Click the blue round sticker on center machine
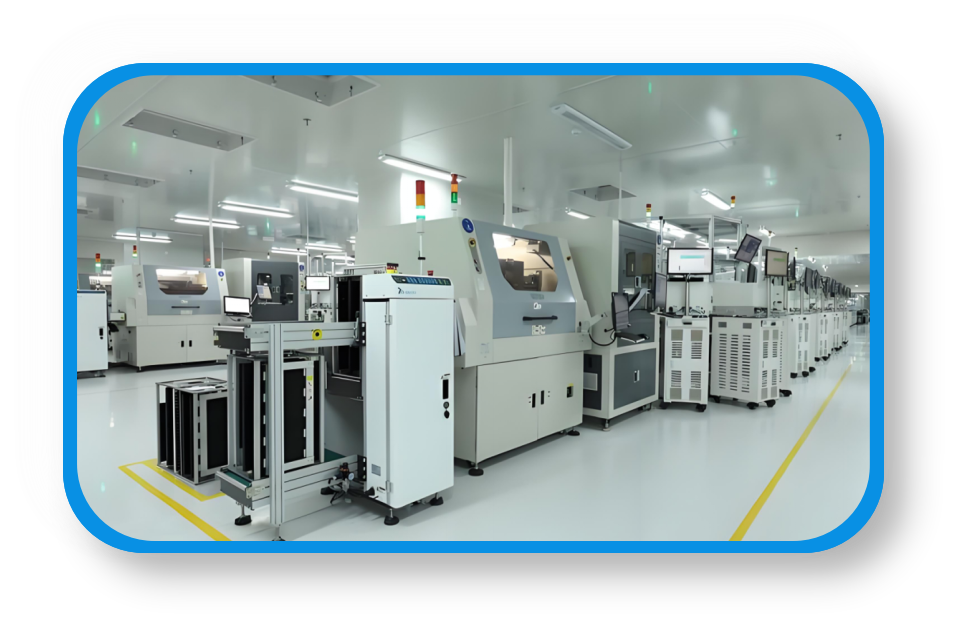This screenshot has width=960, height=629. 467,227
